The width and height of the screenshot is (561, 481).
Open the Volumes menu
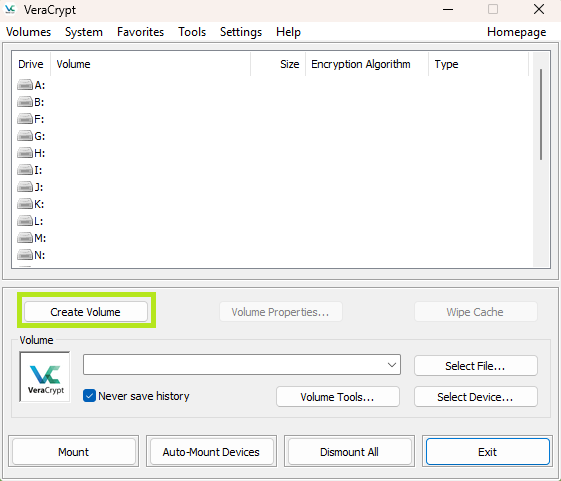(x=29, y=32)
